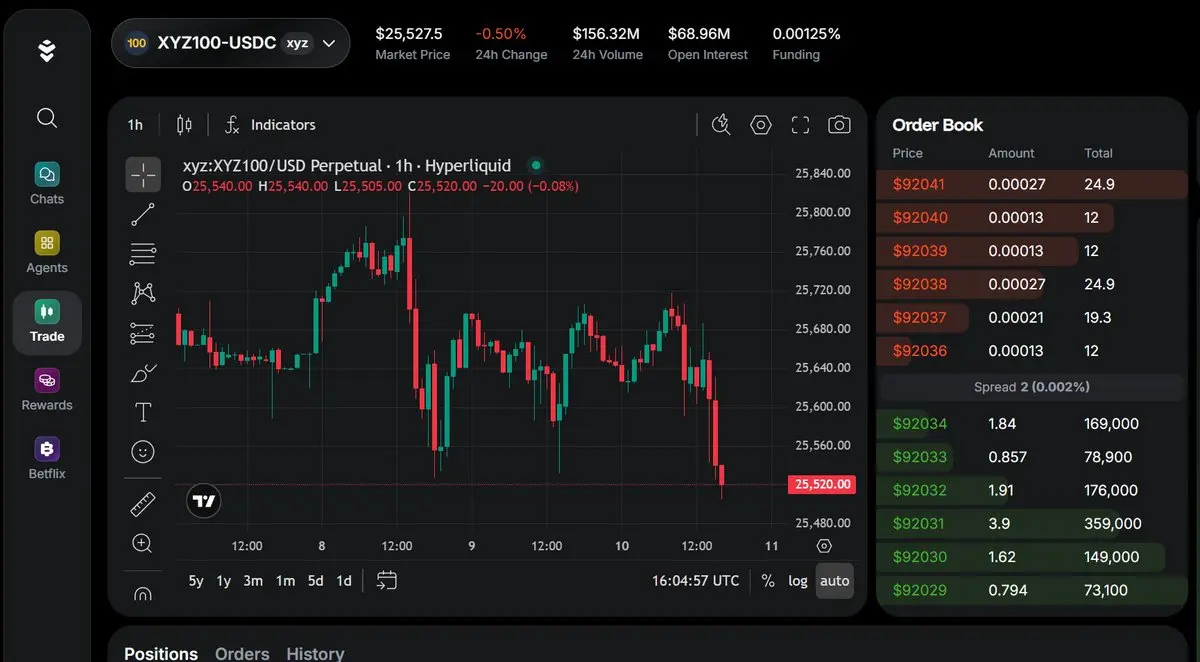Screen dimensions: 1200x662
Task: Click the ask price $92036
Action: pos(919,351)
